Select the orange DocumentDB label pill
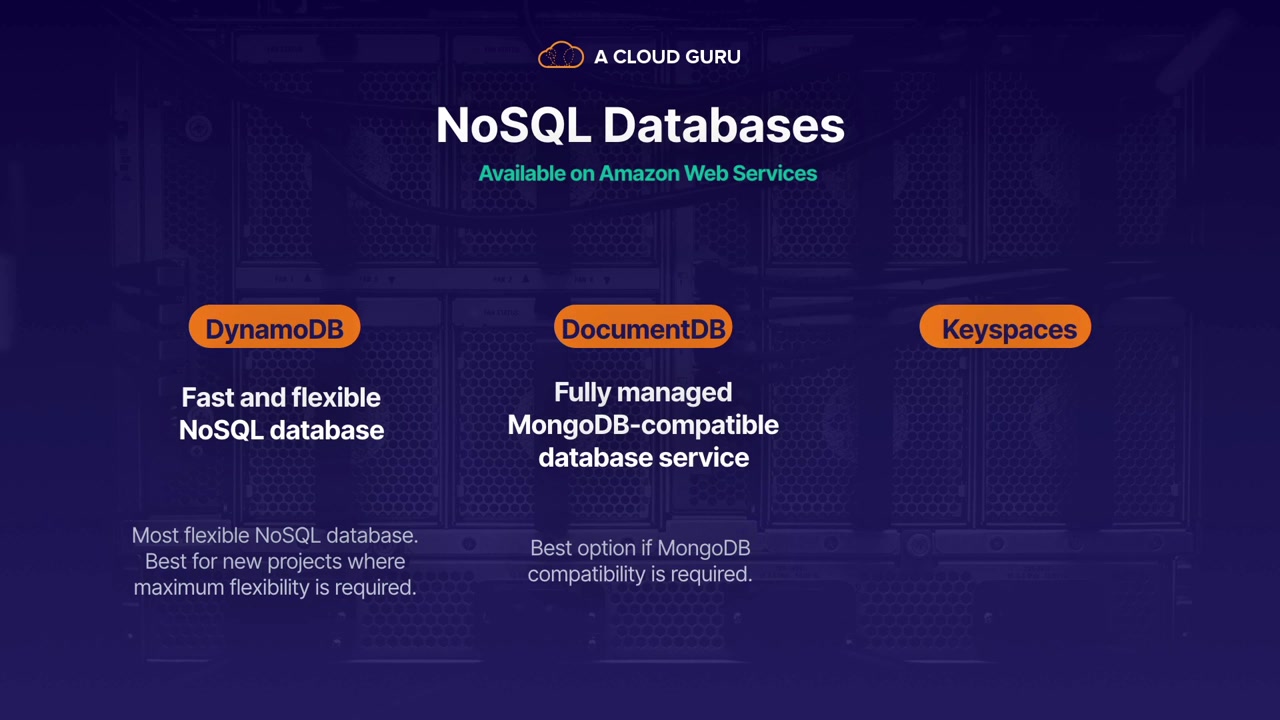The width and height of the screenshot is (1280, 720). [643, 328]
